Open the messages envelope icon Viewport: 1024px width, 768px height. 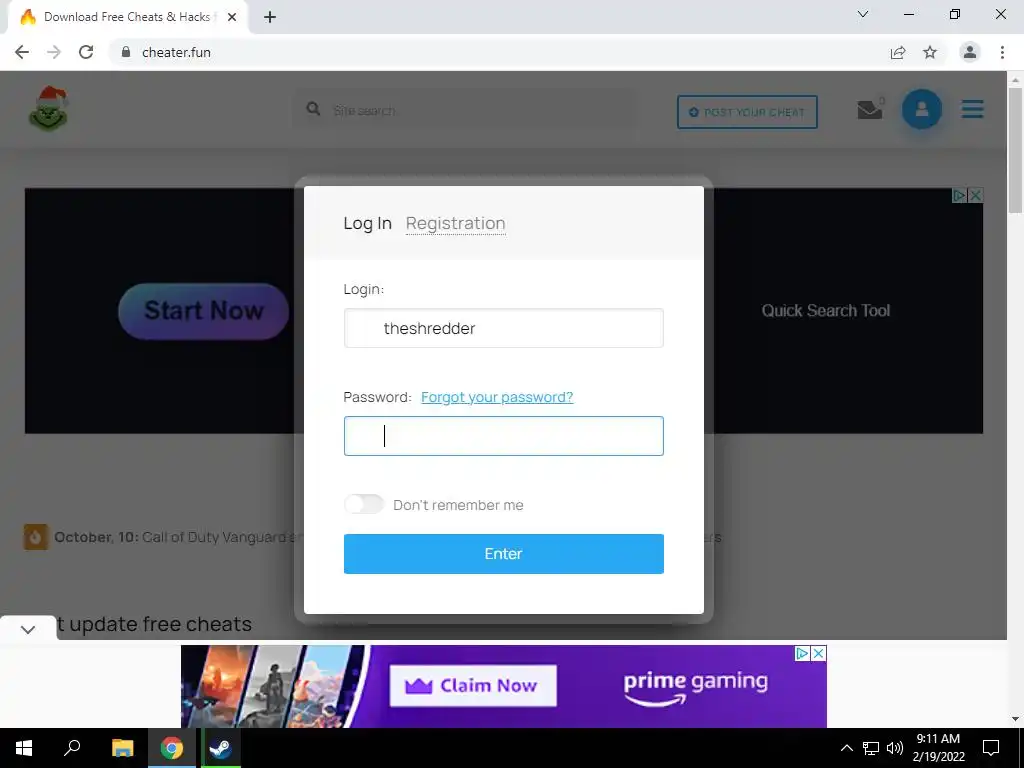point(869,110)
